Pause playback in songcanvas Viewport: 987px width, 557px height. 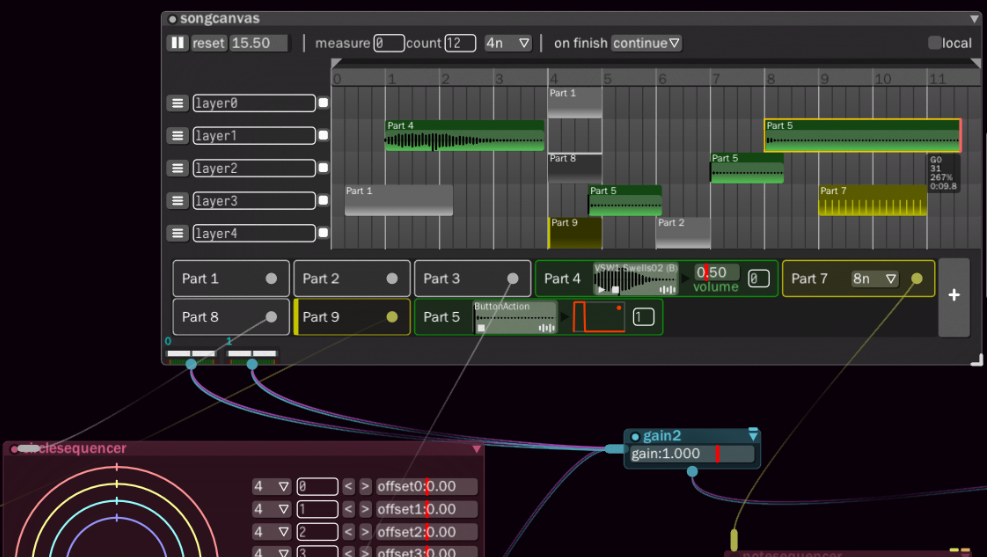point(178,43)
